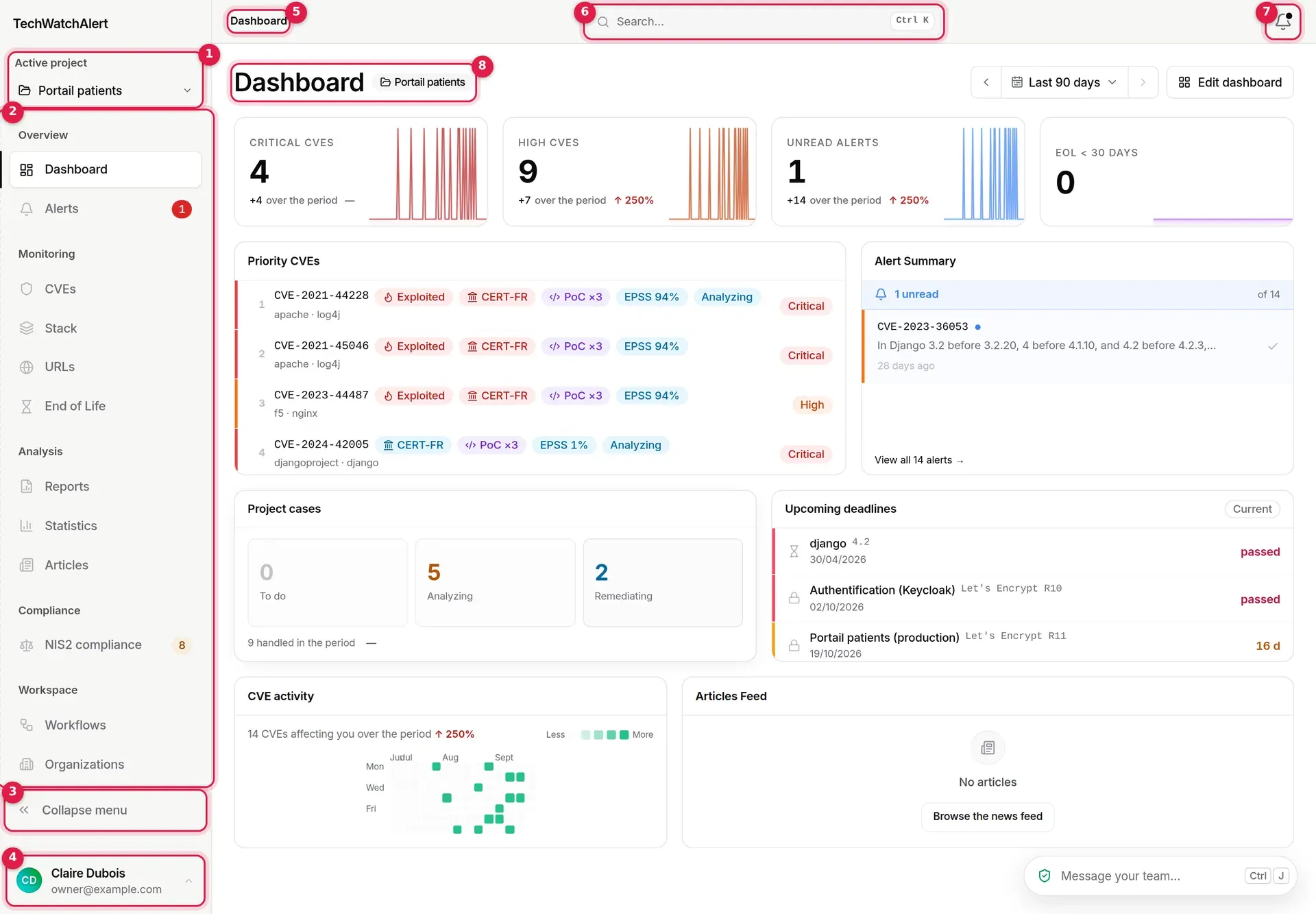Click the 1 unread alerts row

coord(1077,294)
